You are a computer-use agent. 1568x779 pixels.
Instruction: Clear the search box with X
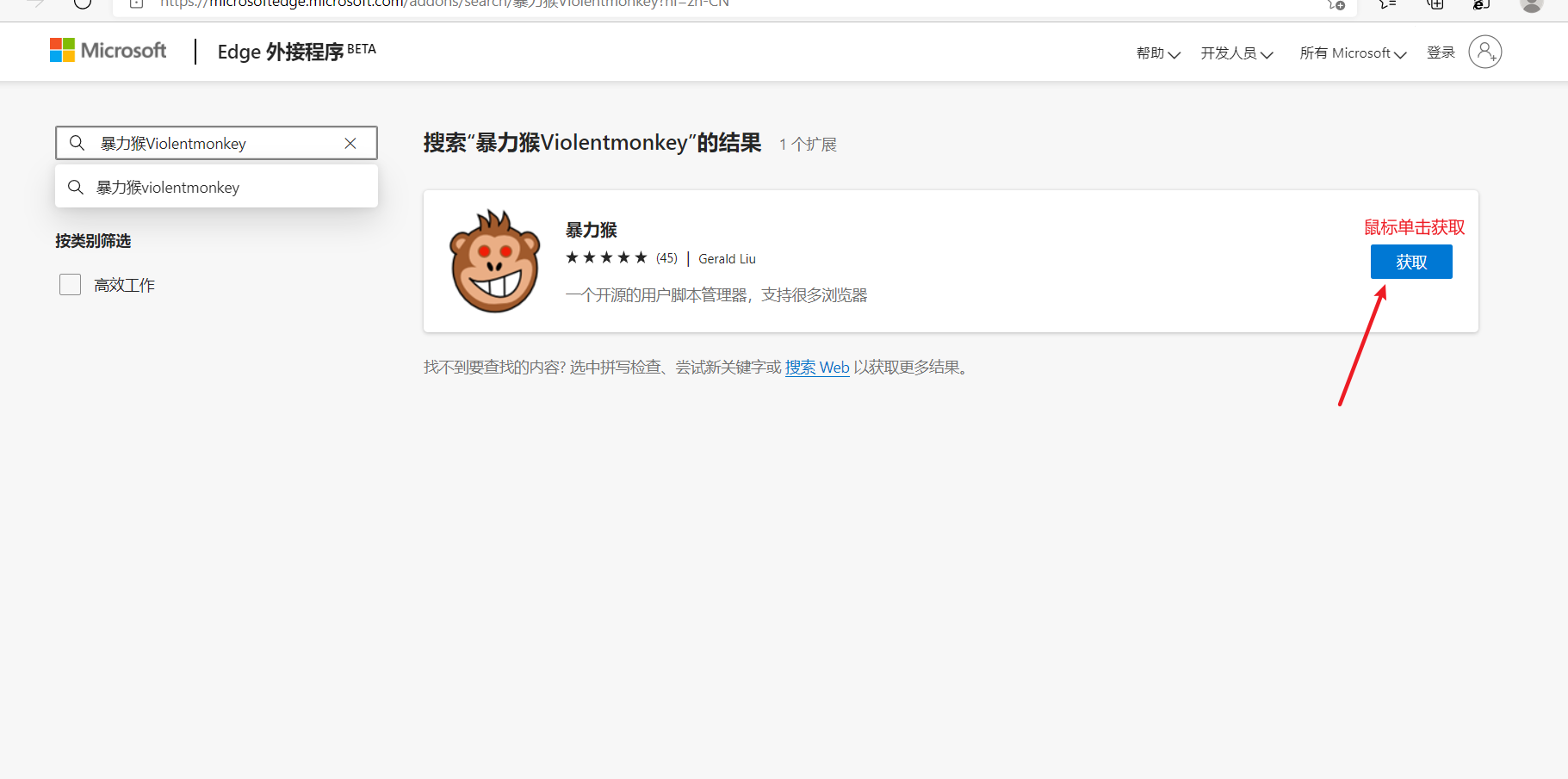tap(350, 144)
